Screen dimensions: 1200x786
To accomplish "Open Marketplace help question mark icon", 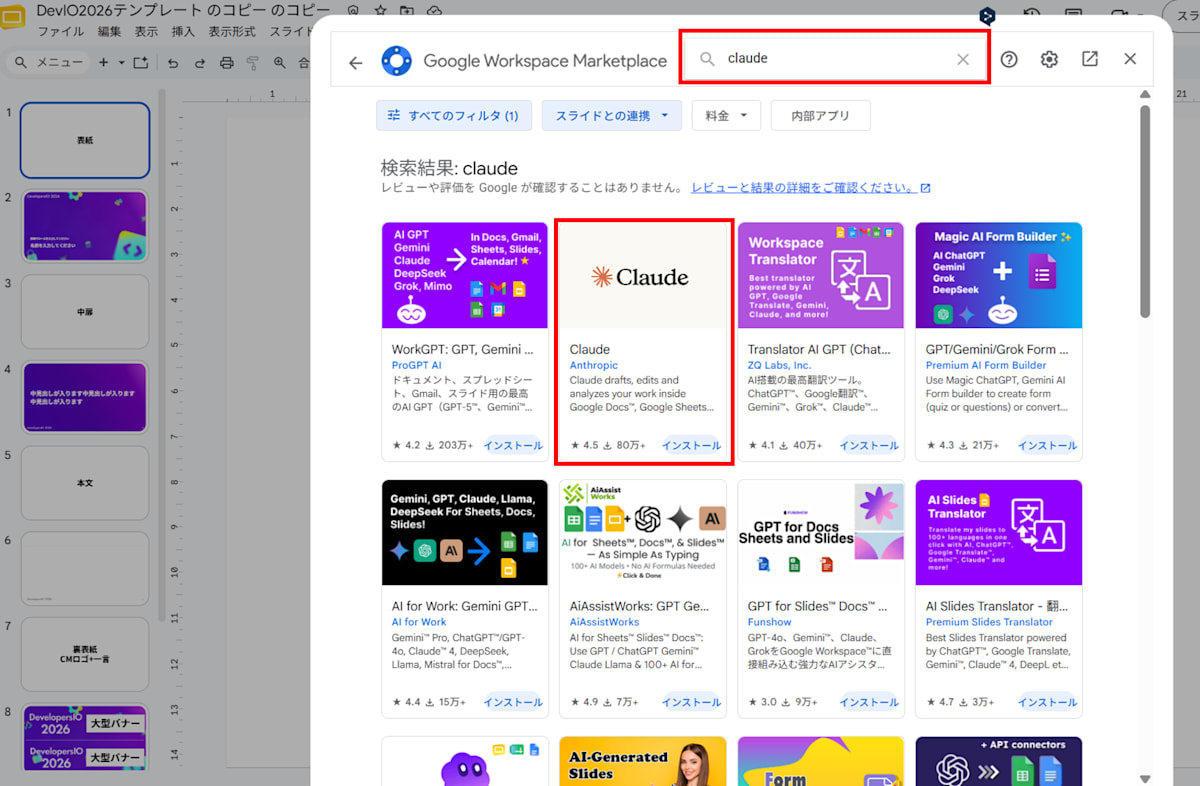I will click(1009, 59).
